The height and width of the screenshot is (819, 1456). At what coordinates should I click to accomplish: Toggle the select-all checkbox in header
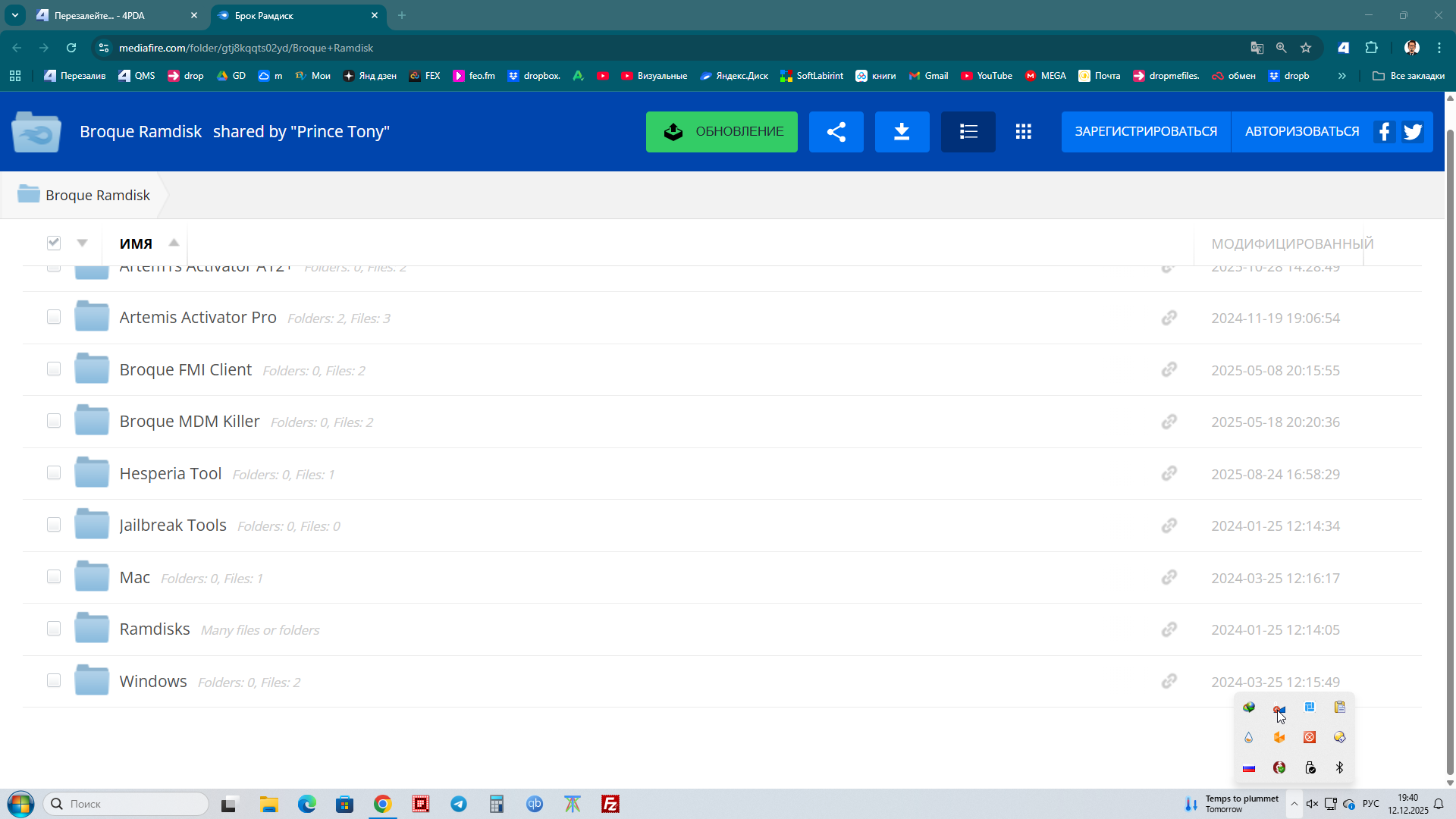pos(54,243)
